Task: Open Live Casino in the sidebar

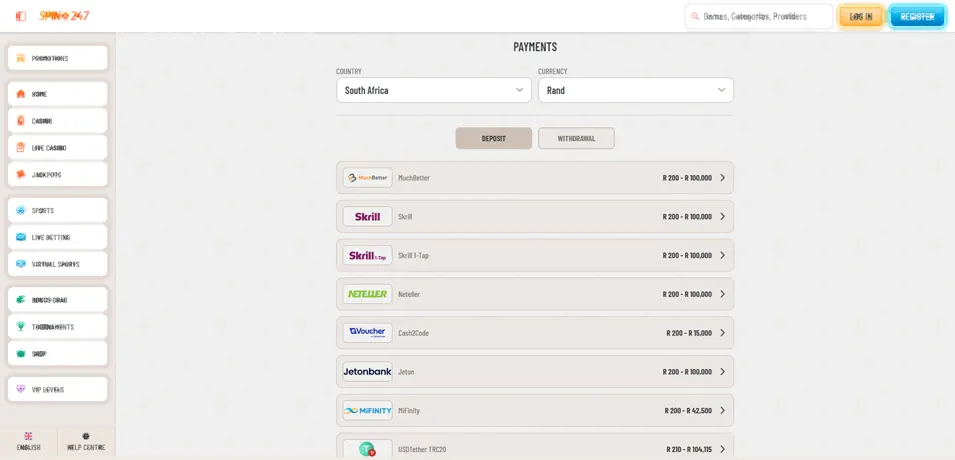Action: [x=57, y=148]
